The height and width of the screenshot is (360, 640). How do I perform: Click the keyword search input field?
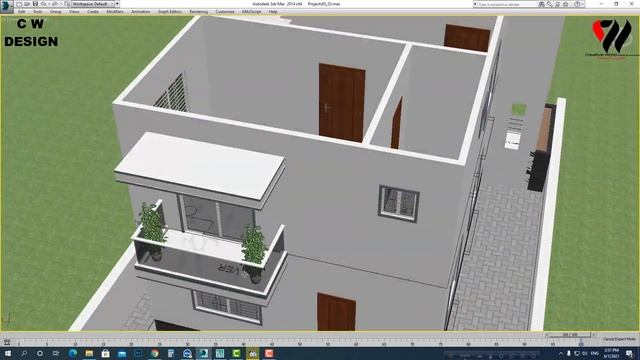coord(507,4)
